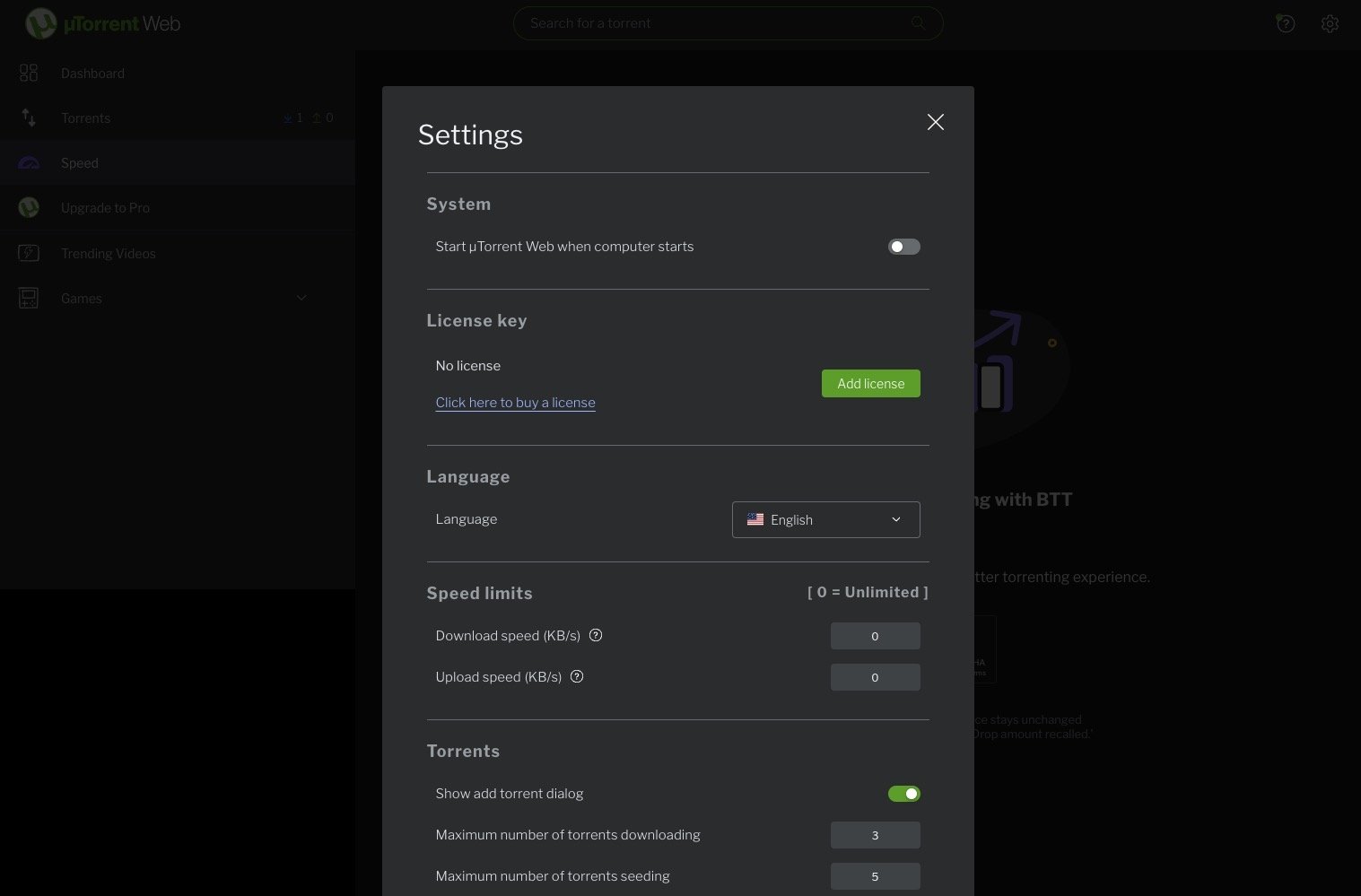Click the 'Speed limits' section heading
Viewport: 1361px width, 896px height.
[x=479, y=593]
